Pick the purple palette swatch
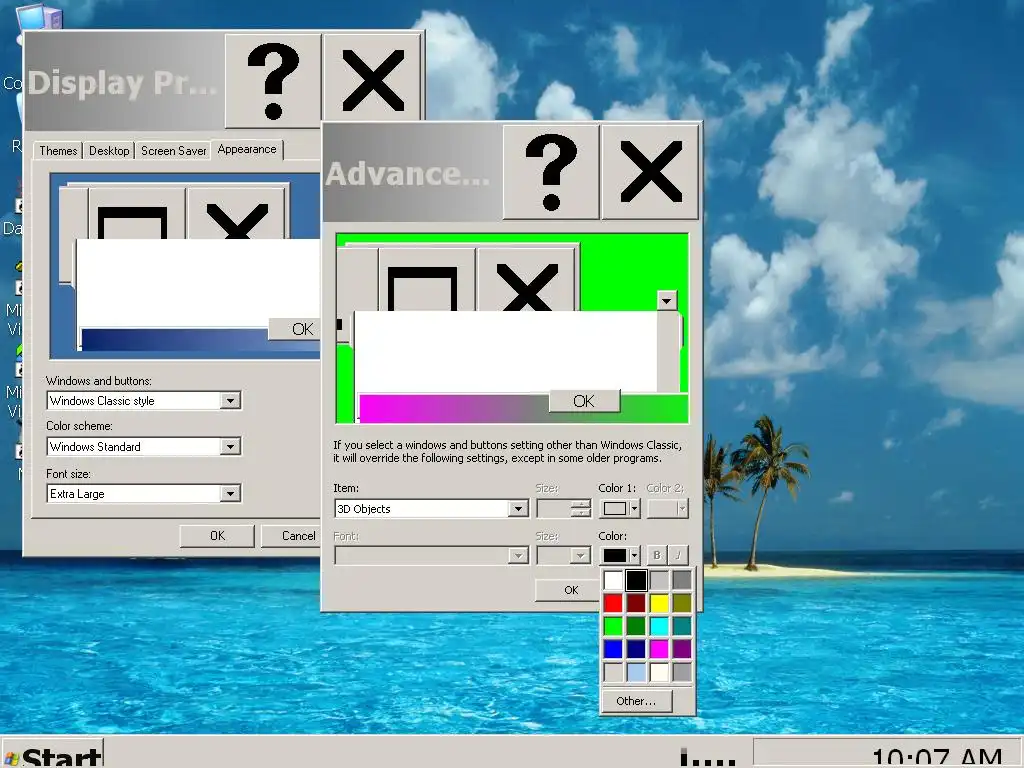This screenshot has width=1024, height=768. click(682, 648)
